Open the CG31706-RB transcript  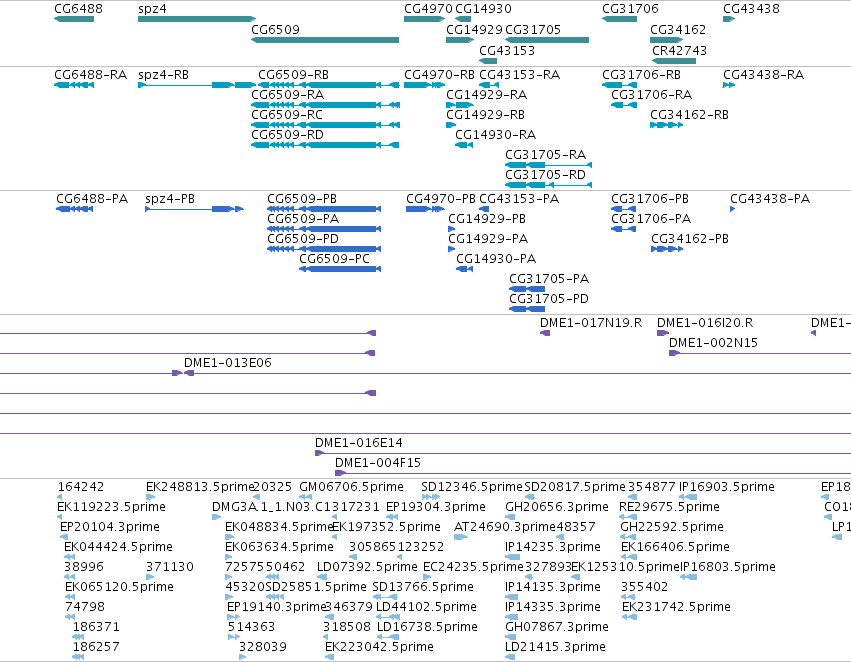(619, 85)
